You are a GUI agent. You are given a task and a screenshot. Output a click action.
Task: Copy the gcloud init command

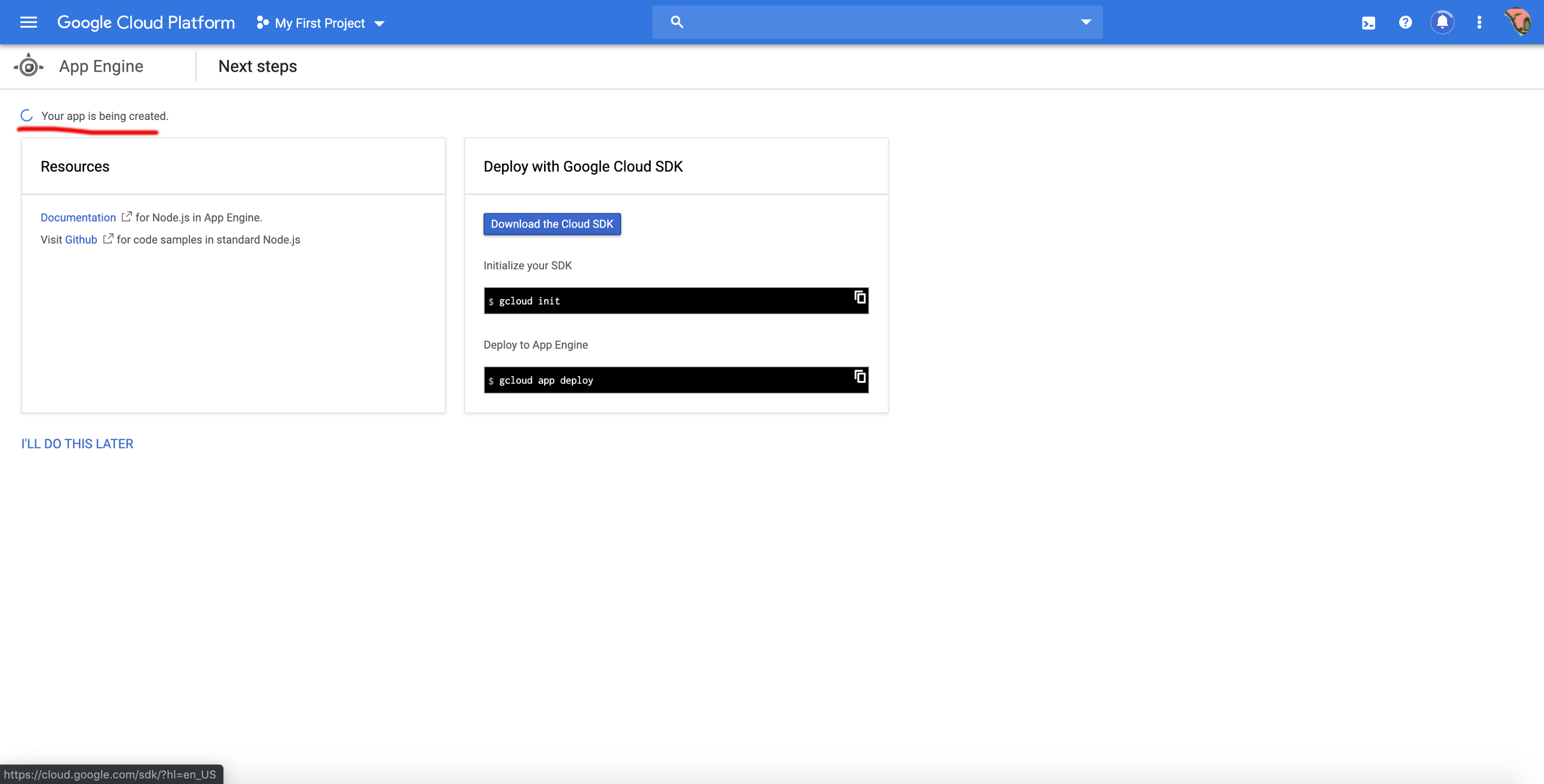click(859, 297)
